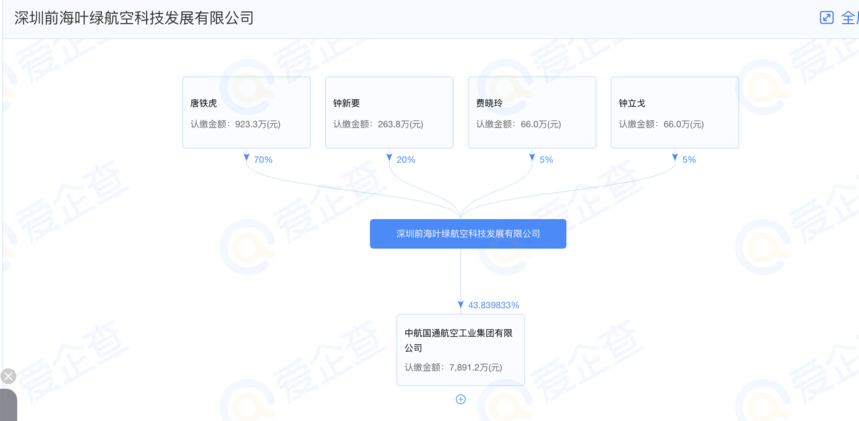Click 认缴金额 7,891.2万(元) text
This screenshot has width=859, height=421.
[x=454, y=368]
